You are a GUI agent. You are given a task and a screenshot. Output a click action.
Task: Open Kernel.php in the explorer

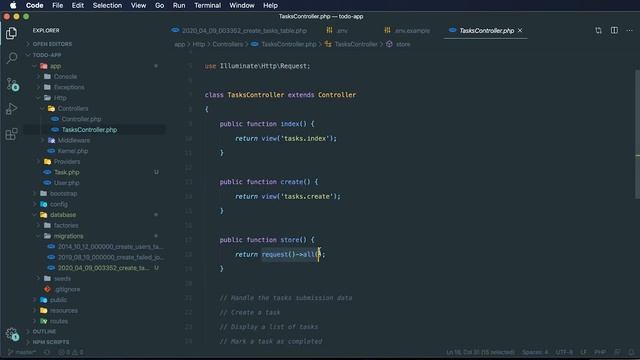(x=73, y=151)
